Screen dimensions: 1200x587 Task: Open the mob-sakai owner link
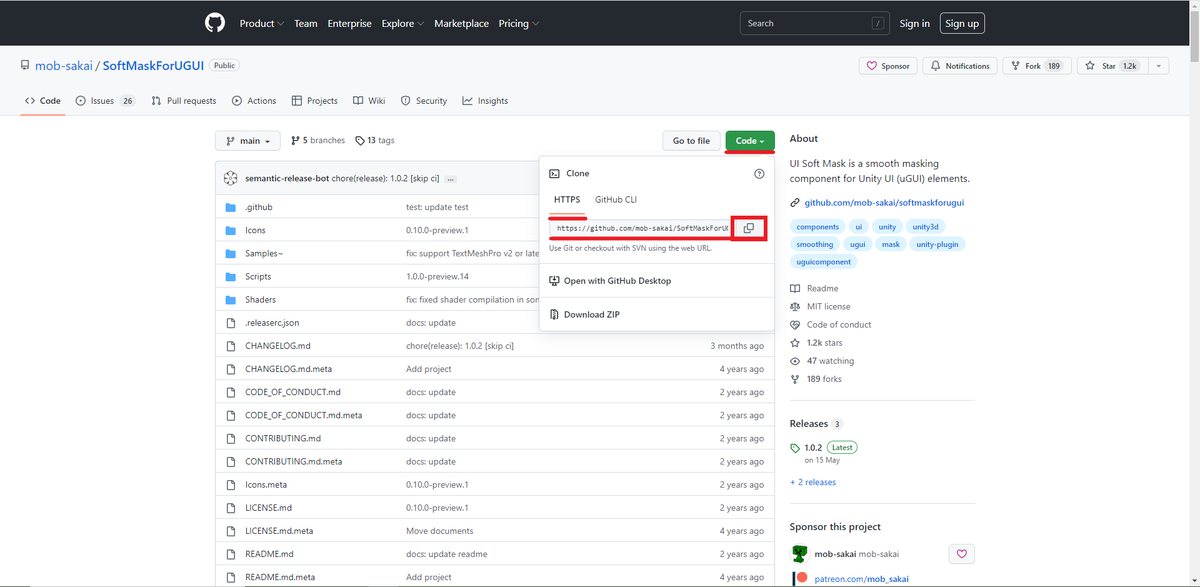click(63, 66)
